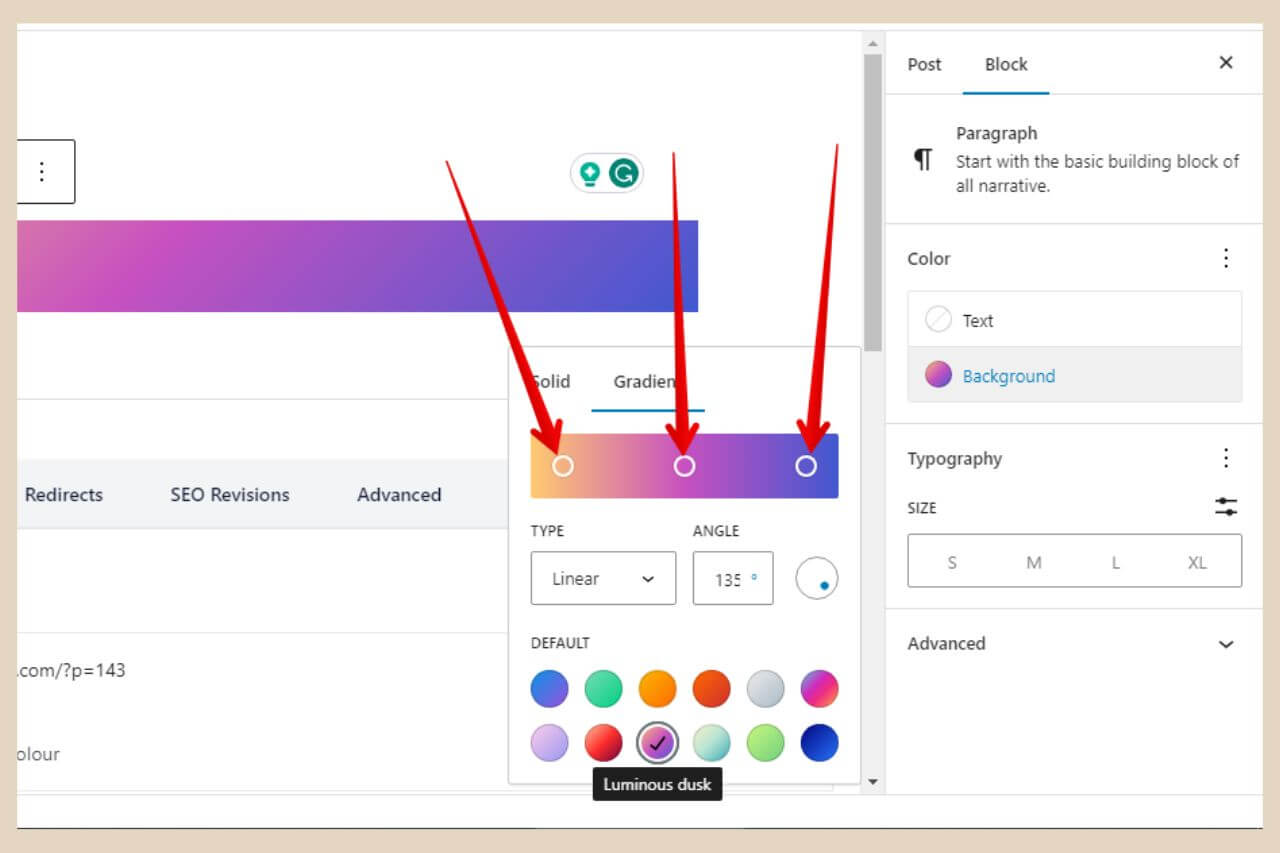Set font size to M

click(1034, 562)
